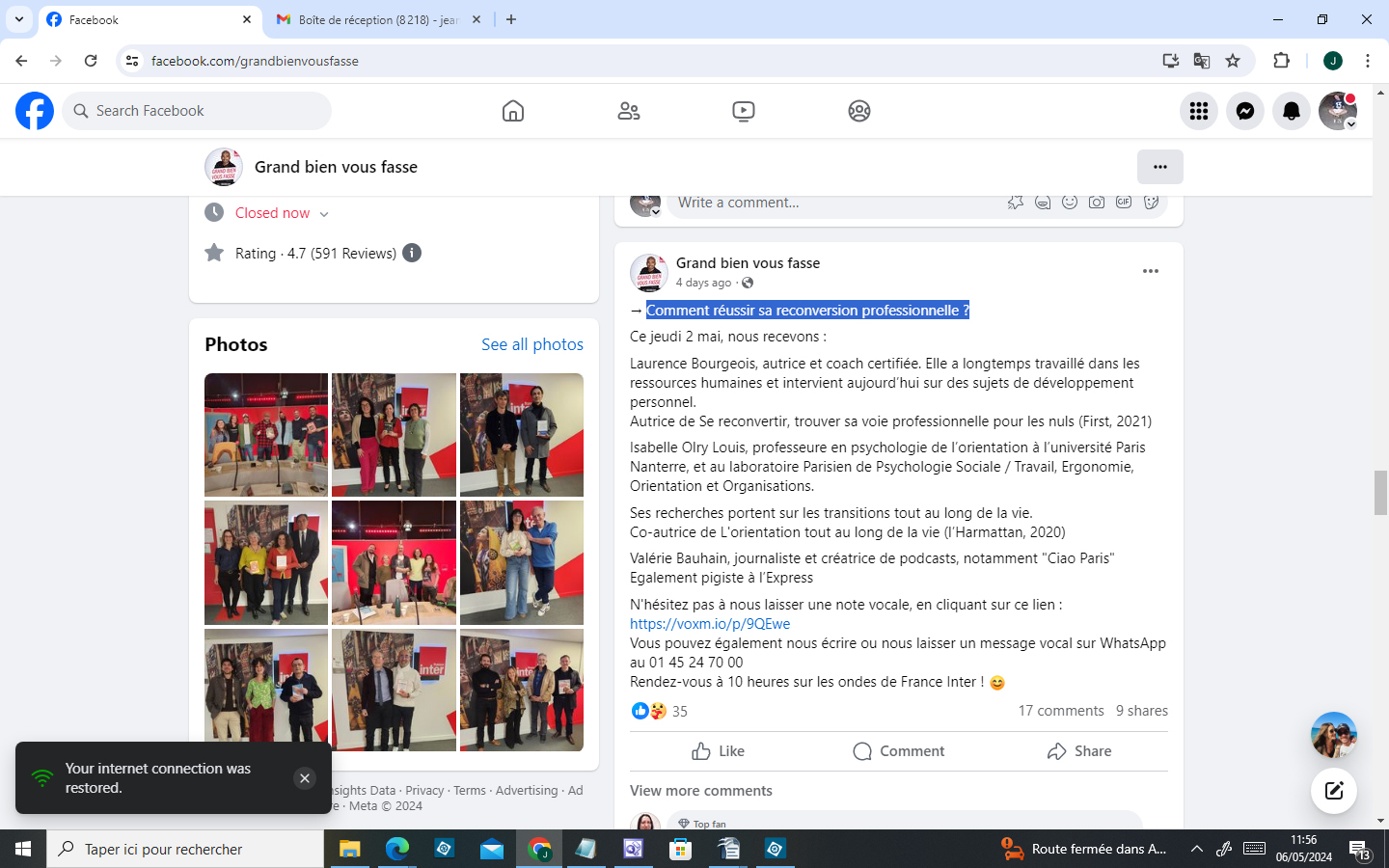Open the notifications bell
The height and width of the screenshot is (868, 1389).
(x=1292, y=111)
